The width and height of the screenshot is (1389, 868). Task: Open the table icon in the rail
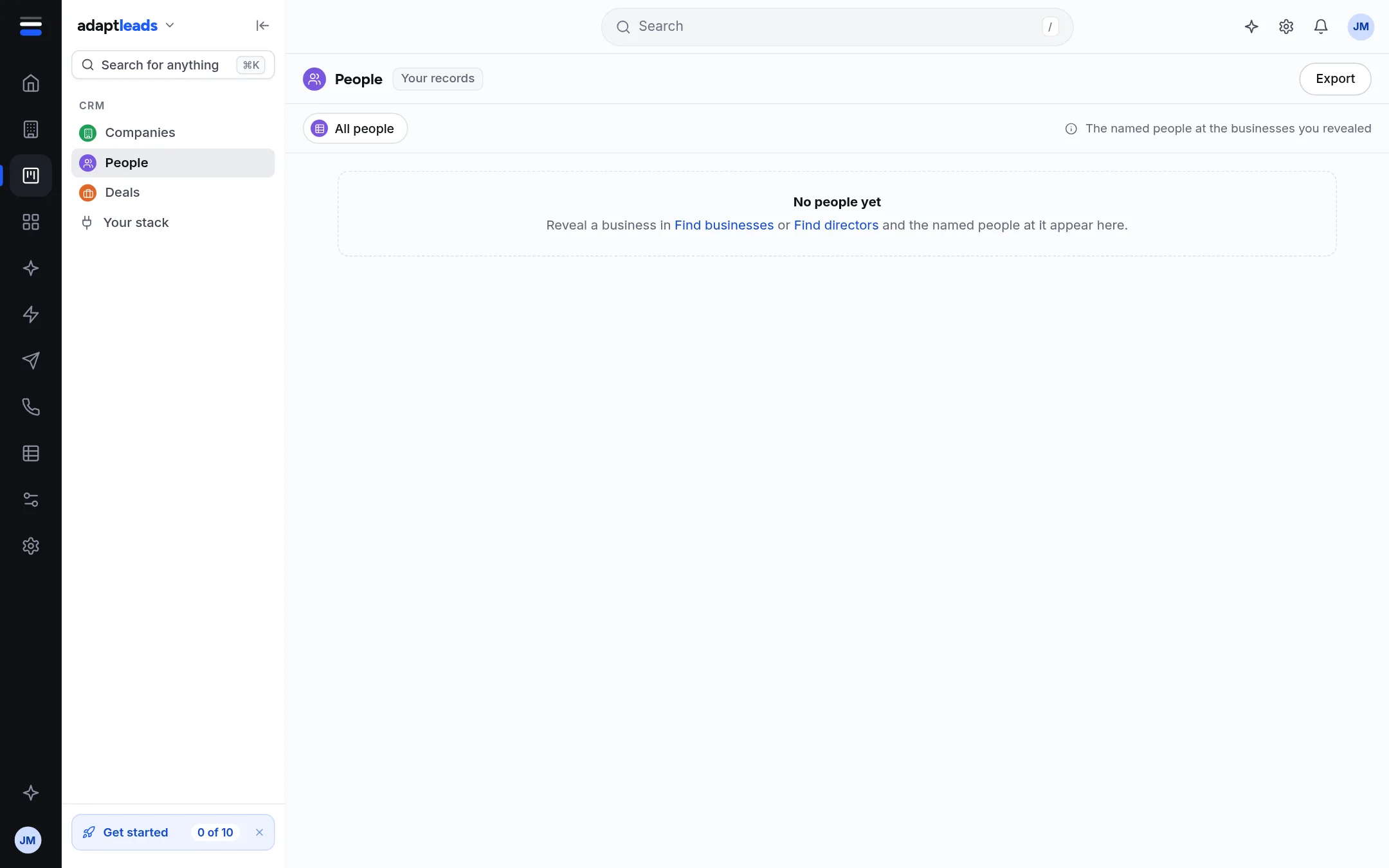[x=30, y=453]
